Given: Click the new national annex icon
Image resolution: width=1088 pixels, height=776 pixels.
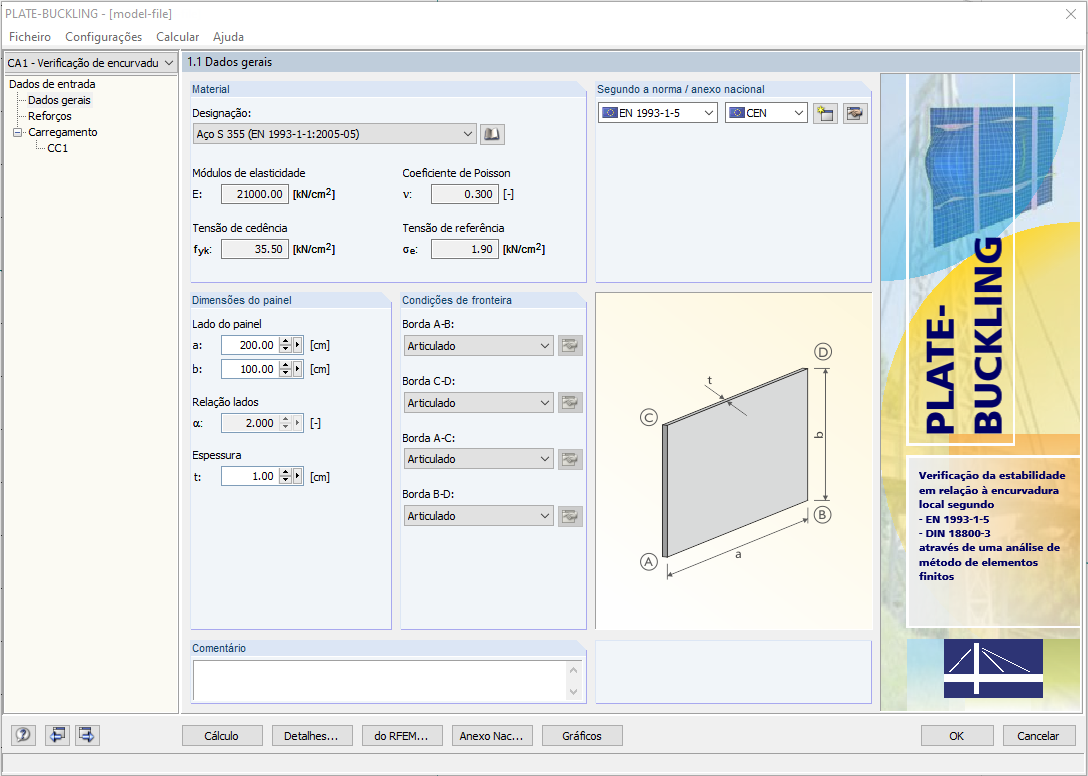Looking at the screenshot, I should click(x=825, y=113).
